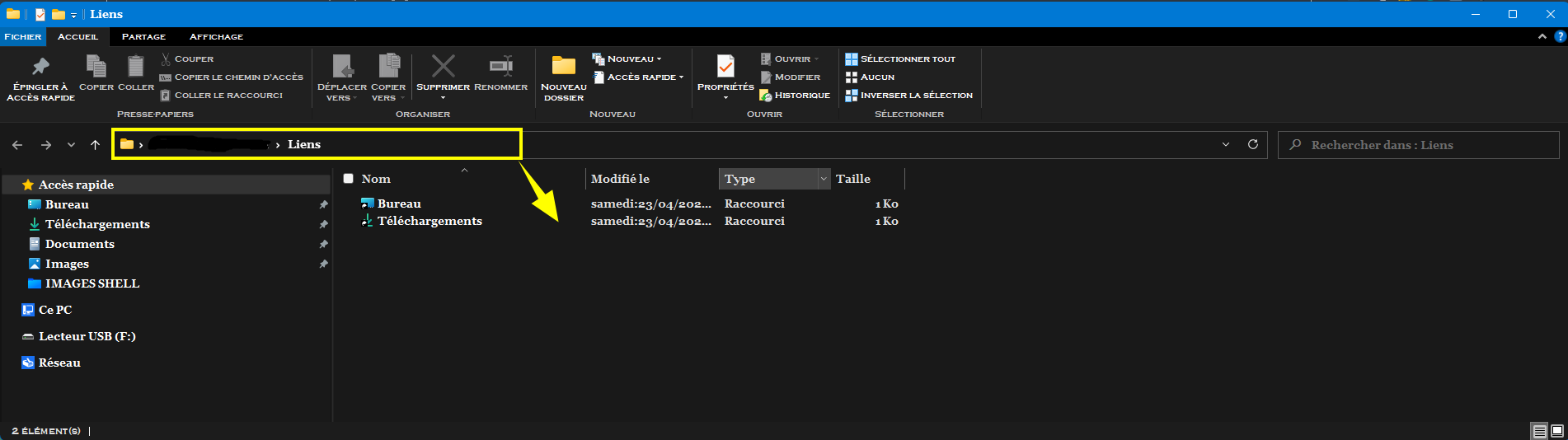Open the Type column filter dropdown

click(x=823, y=179)
